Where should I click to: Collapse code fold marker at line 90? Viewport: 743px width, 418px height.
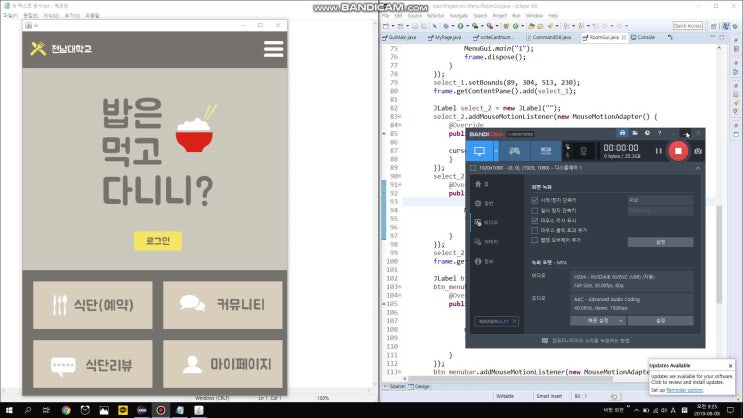[x=399, y=176]
